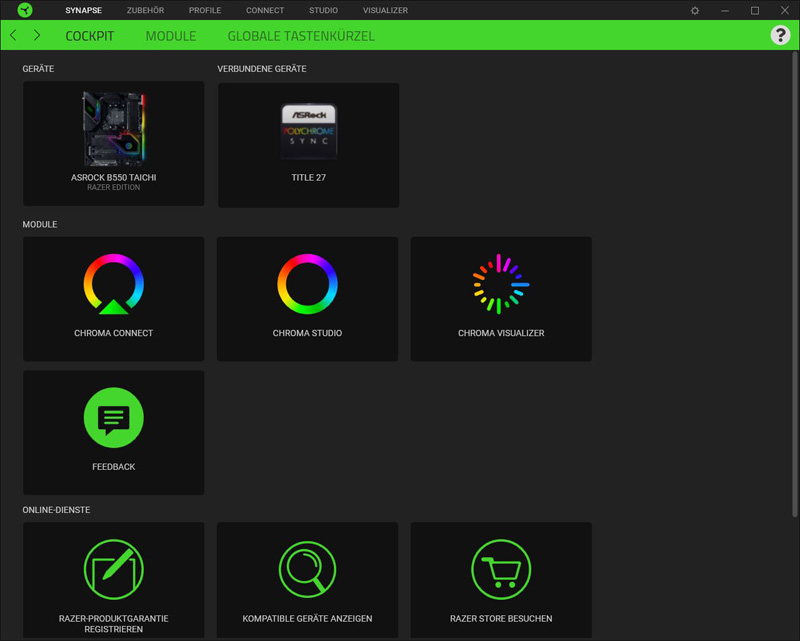
Task: Go forward with the right arrow
Action: click(x=37, y=35)
